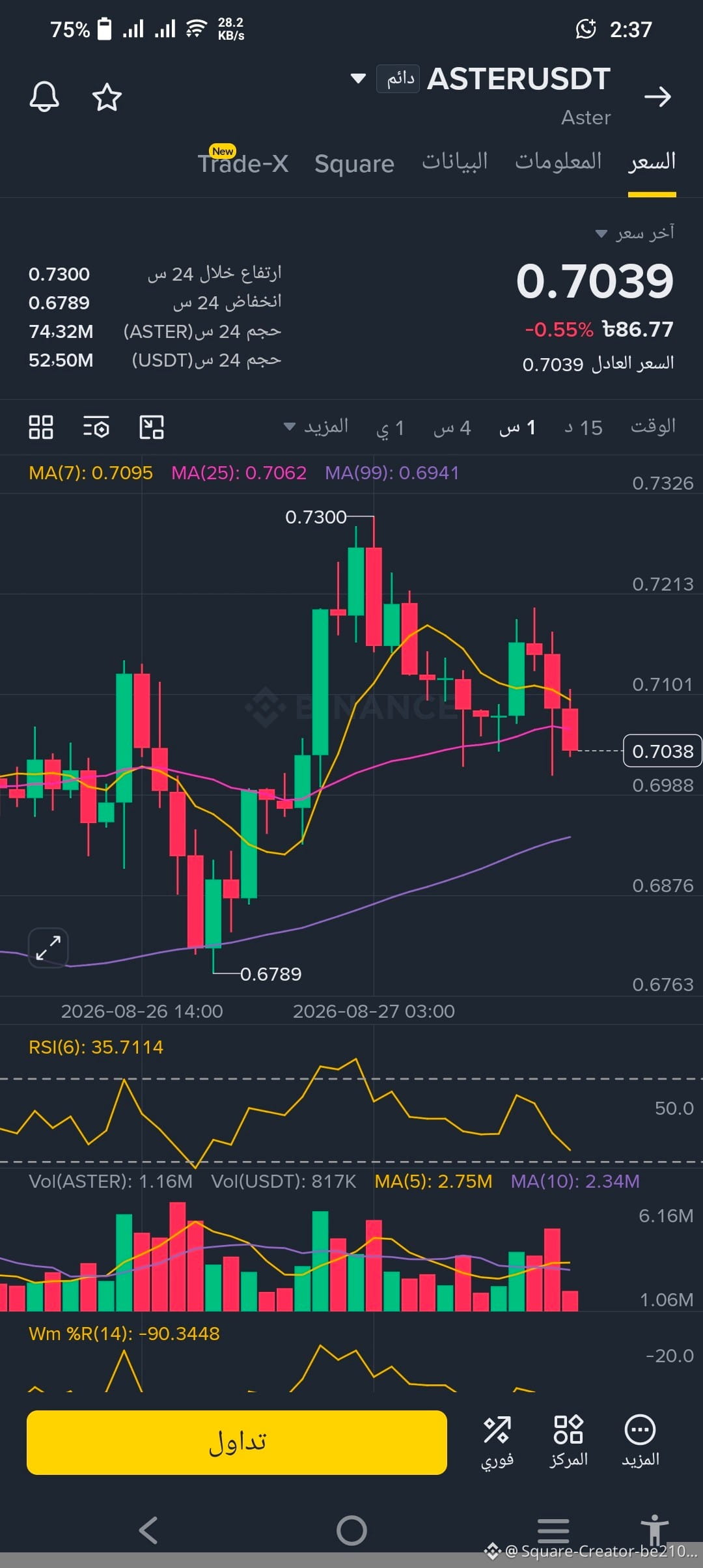Tap the -0.55% change percentage

(x=559, y=329)
